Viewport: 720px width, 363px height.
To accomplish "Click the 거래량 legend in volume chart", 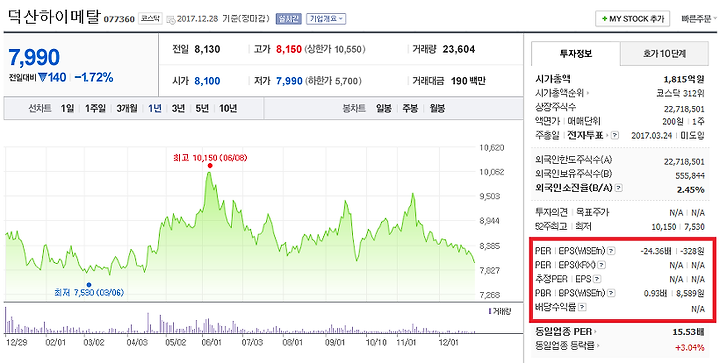I will pos(500,312).
